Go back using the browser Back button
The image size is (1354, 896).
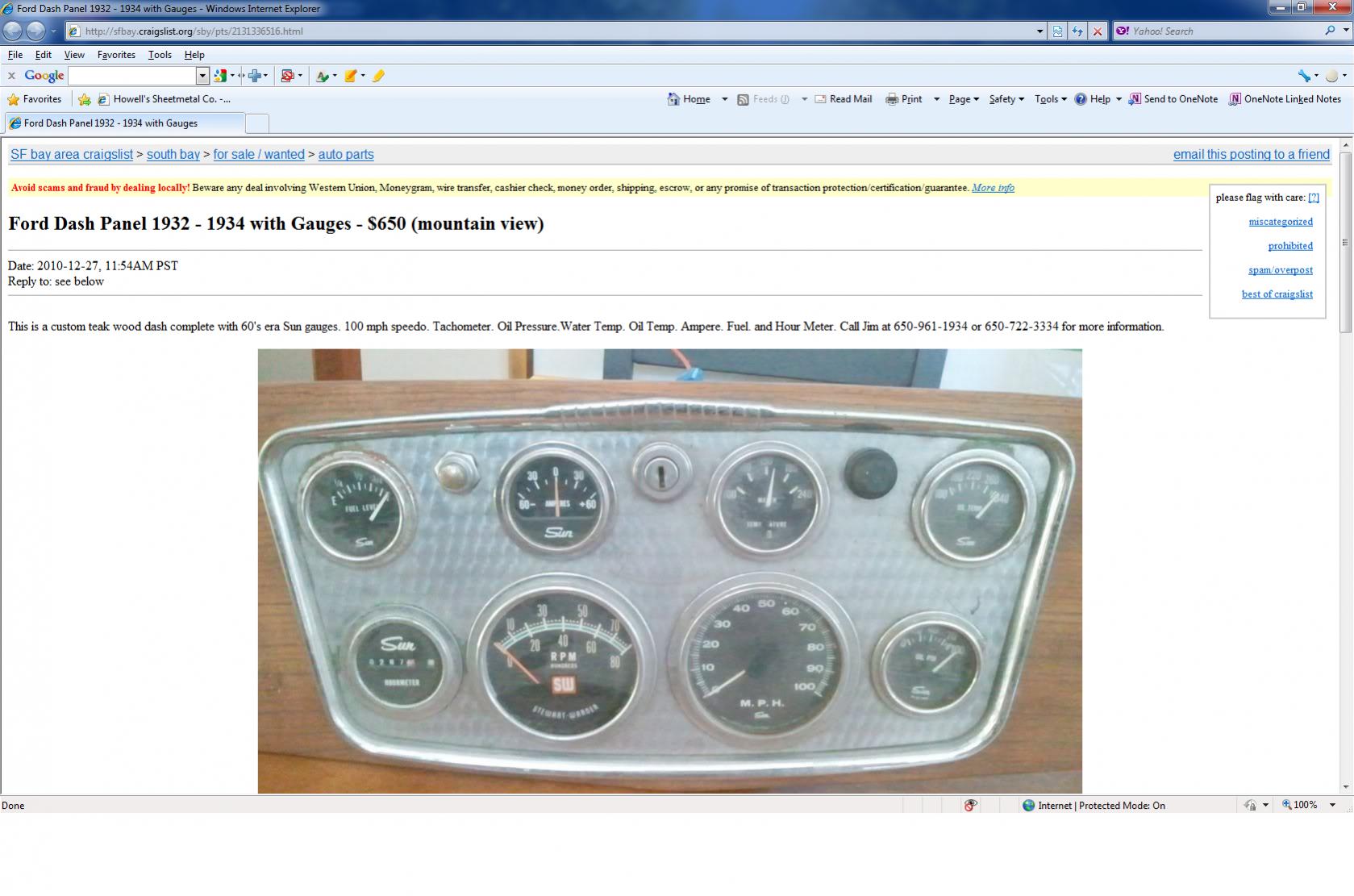12,31
